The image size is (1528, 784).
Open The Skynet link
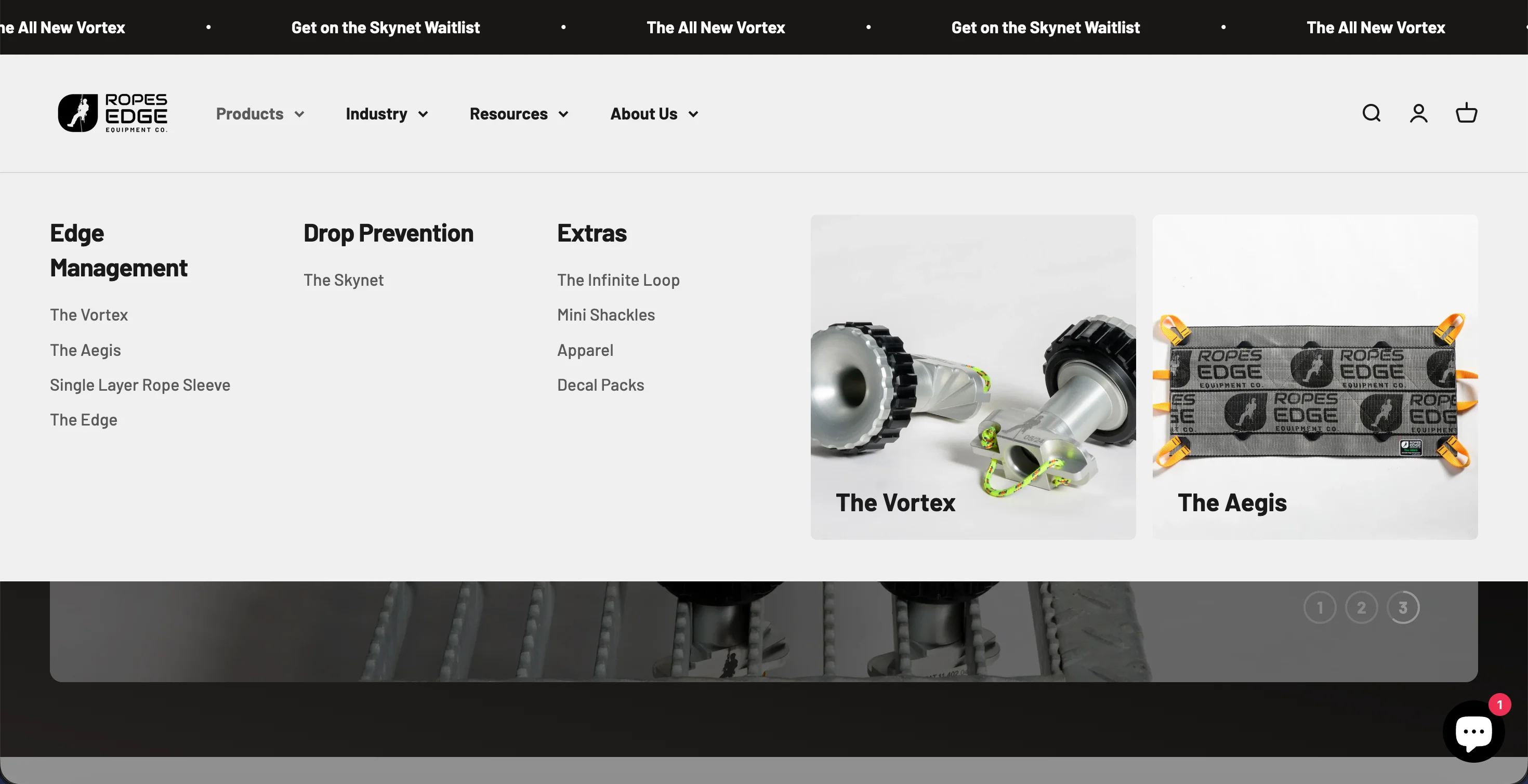(x=344, y=280)
